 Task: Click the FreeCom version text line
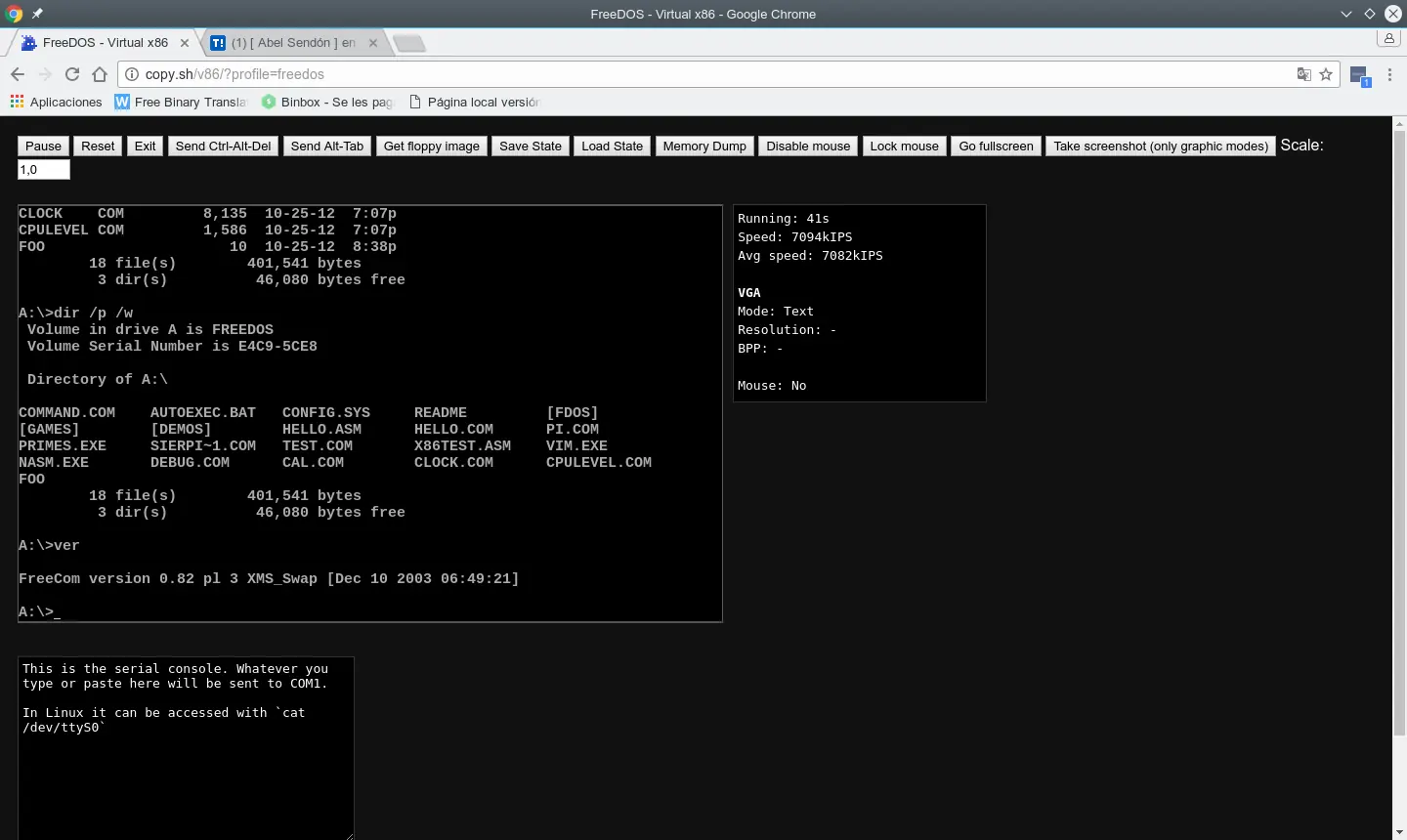[x=269, y=578]
